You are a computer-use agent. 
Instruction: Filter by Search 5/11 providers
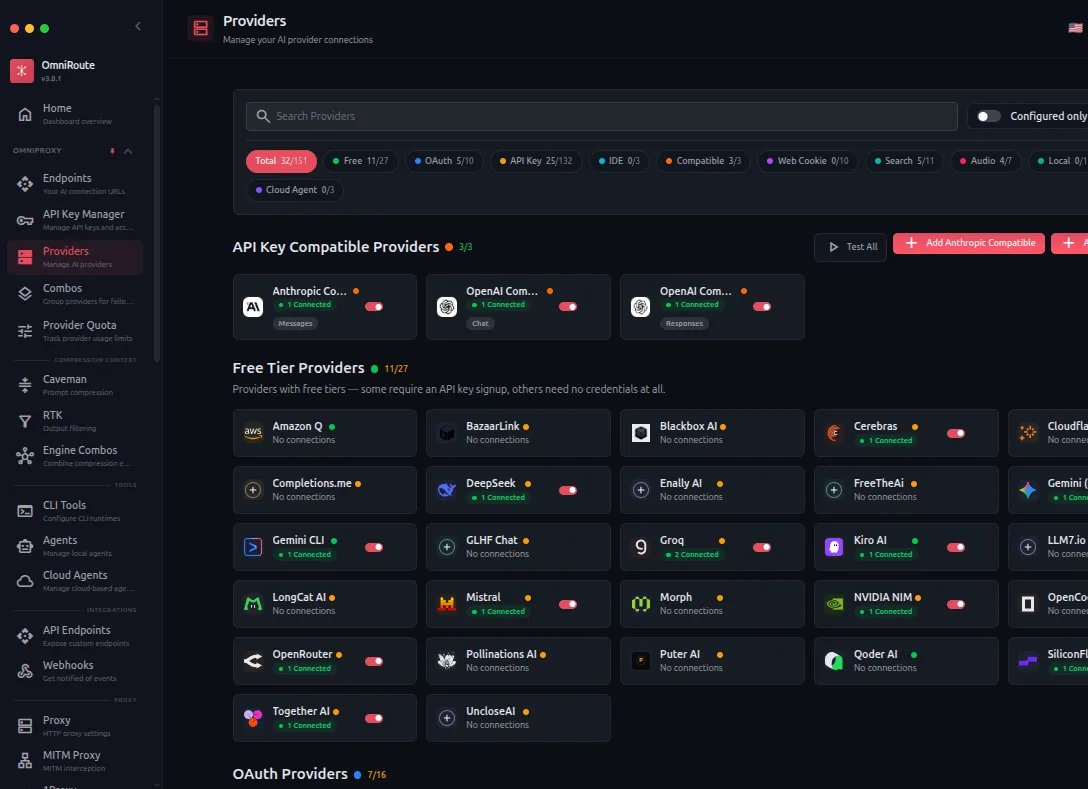[x=904, y=161]
